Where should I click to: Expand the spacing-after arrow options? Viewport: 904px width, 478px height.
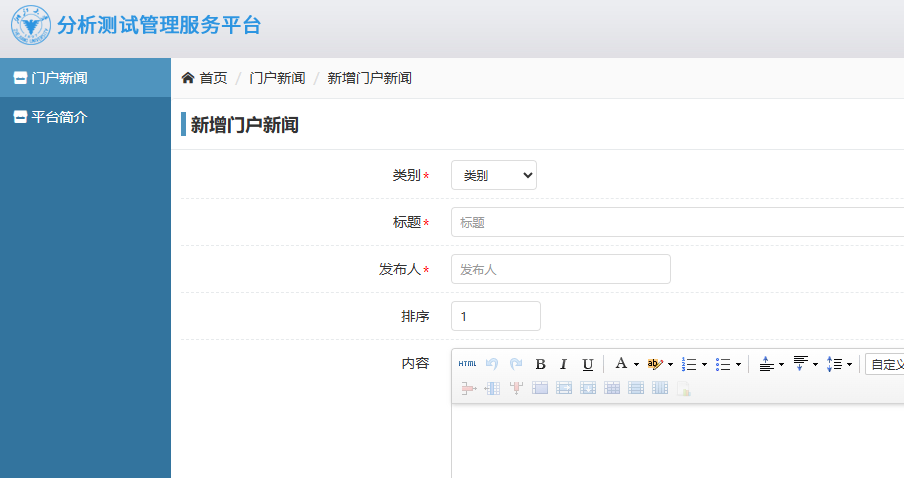[815, 364]
